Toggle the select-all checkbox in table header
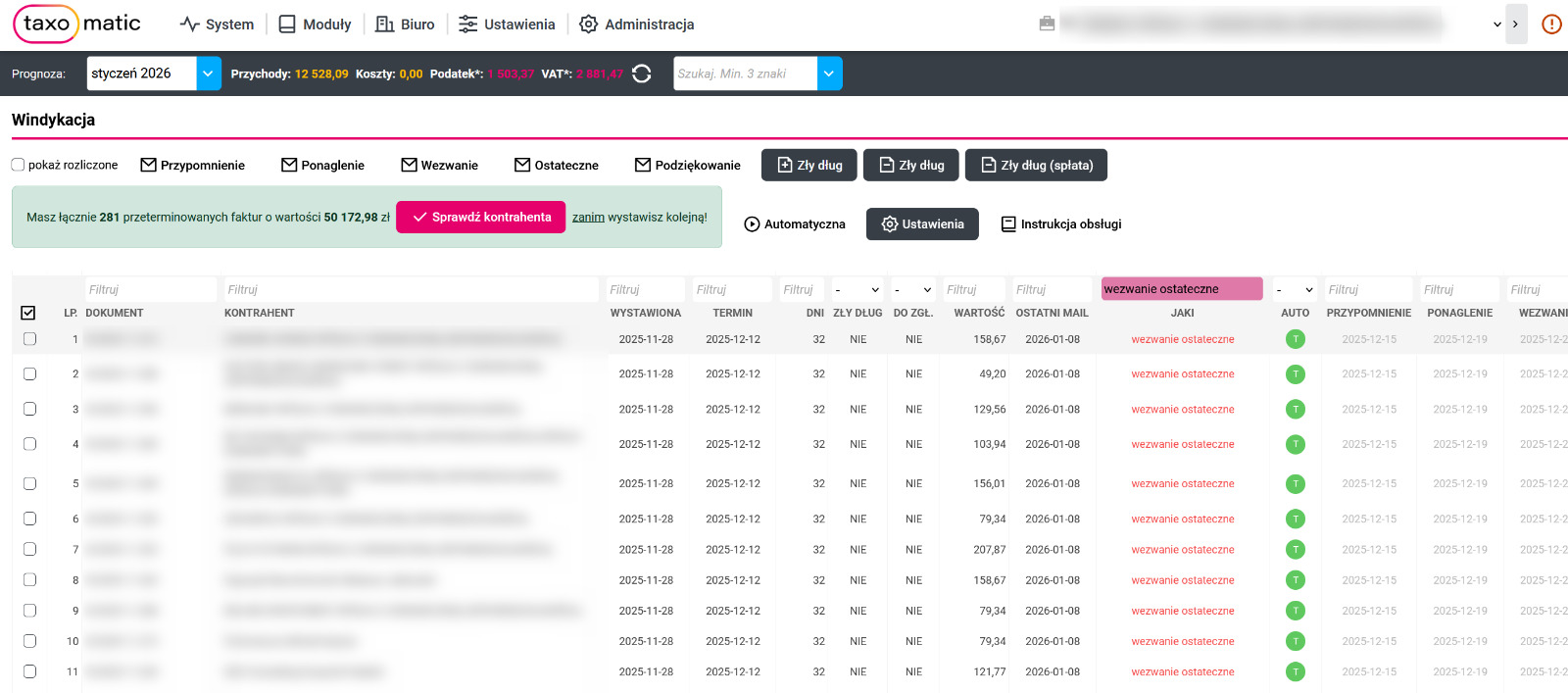The image size is (1568, 693). point(28,313)
